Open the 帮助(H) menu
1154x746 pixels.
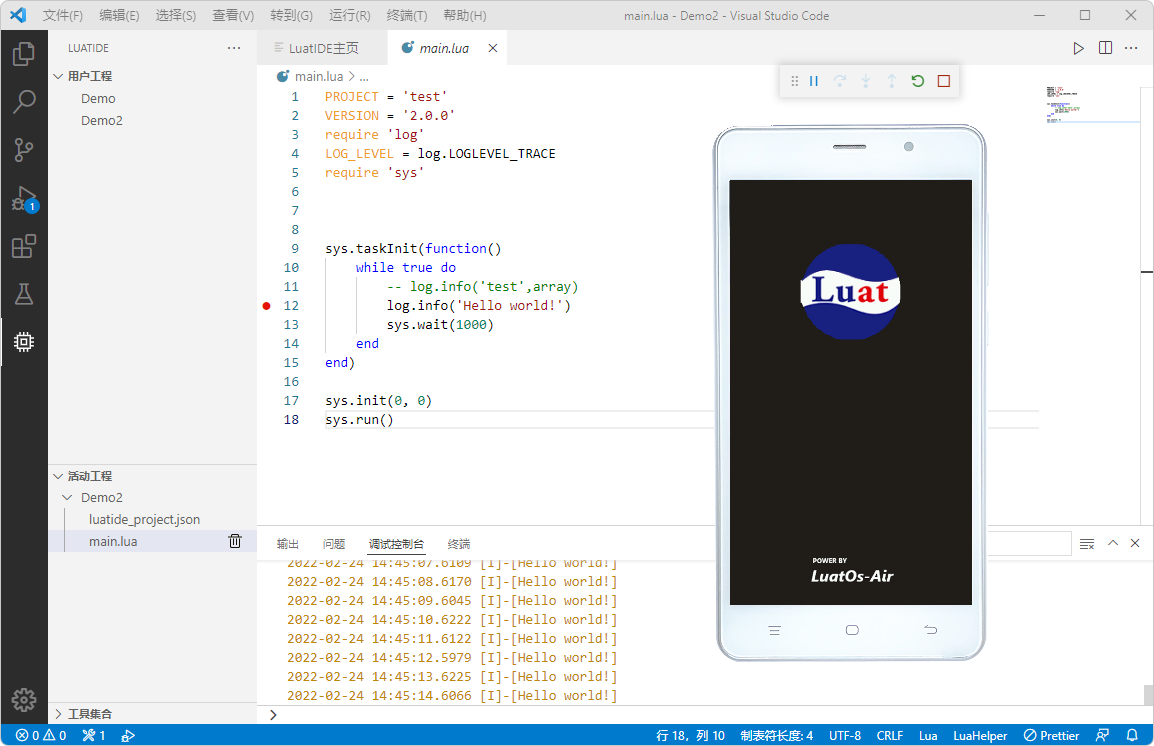click(464, 15)
